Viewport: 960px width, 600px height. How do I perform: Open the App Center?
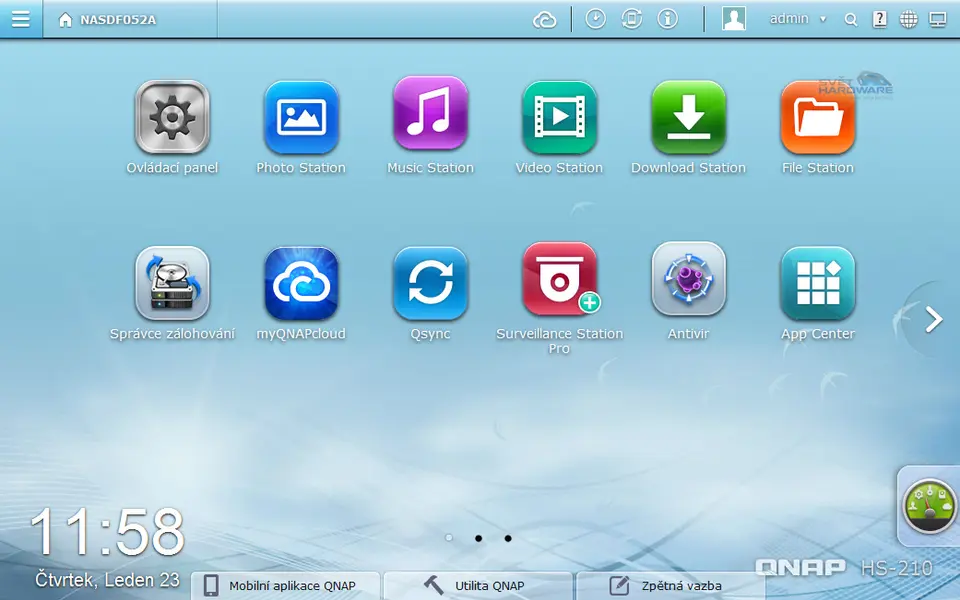(817, 284)
